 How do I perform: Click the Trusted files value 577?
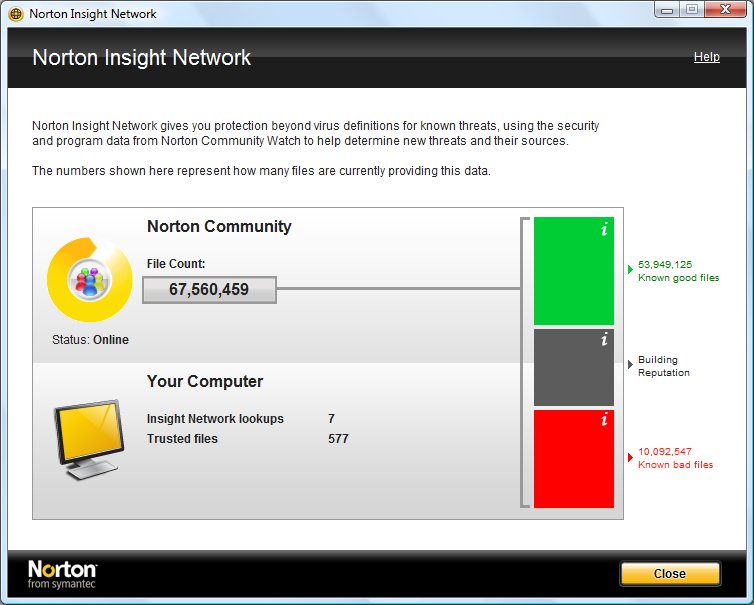pos(338,439)
